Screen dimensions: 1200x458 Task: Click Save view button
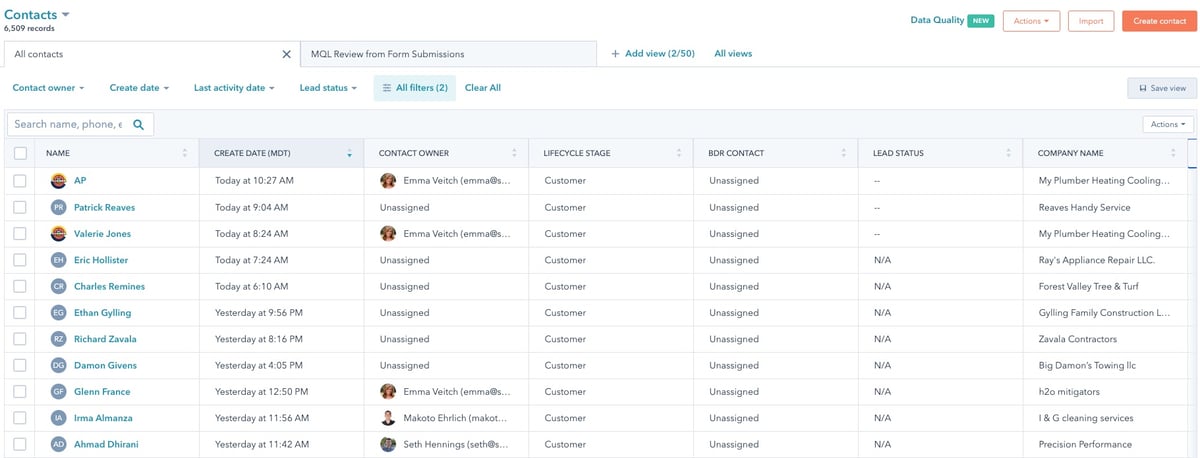[1162, 88]
